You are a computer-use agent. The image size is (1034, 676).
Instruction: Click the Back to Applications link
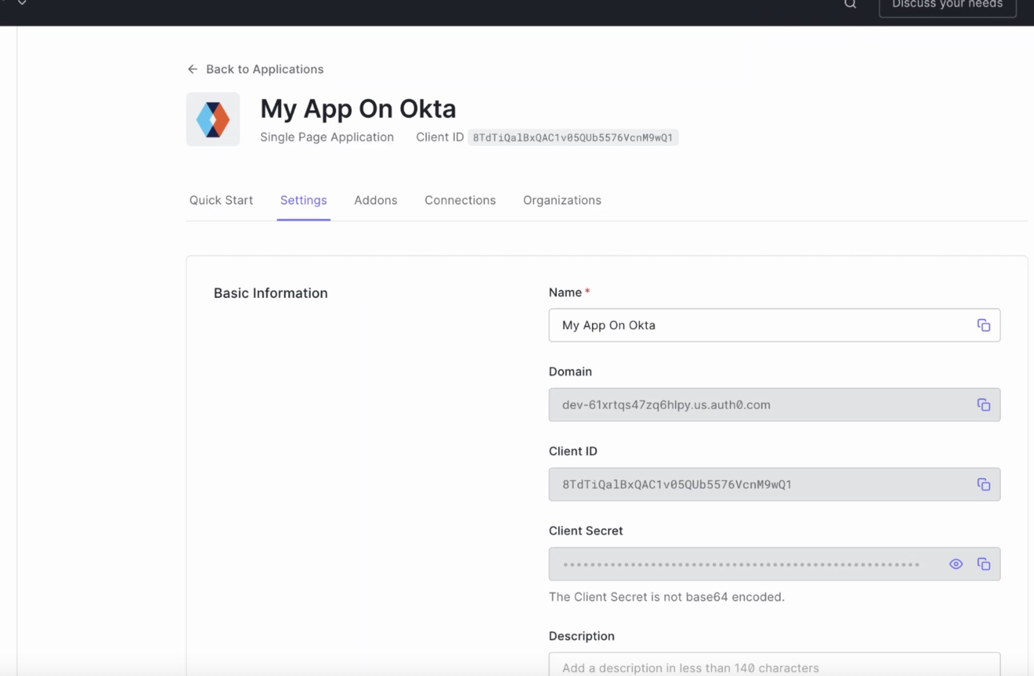264,69
